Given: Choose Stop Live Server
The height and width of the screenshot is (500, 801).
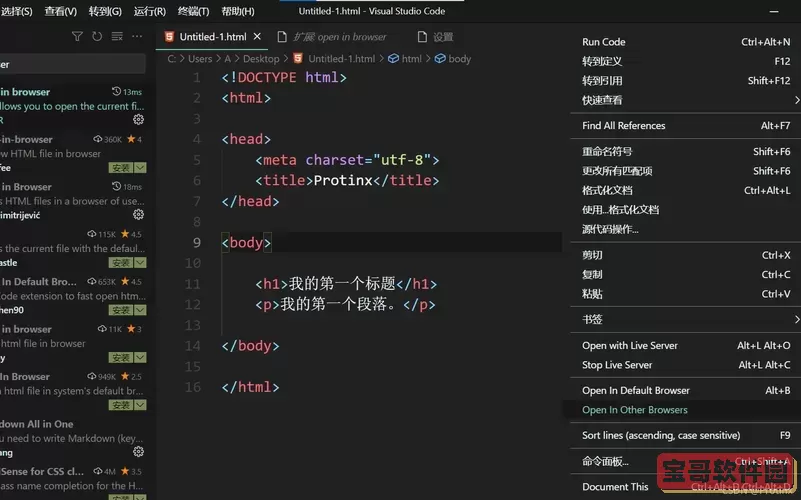Looking at the screenshot, I should [x=685, y=365].
